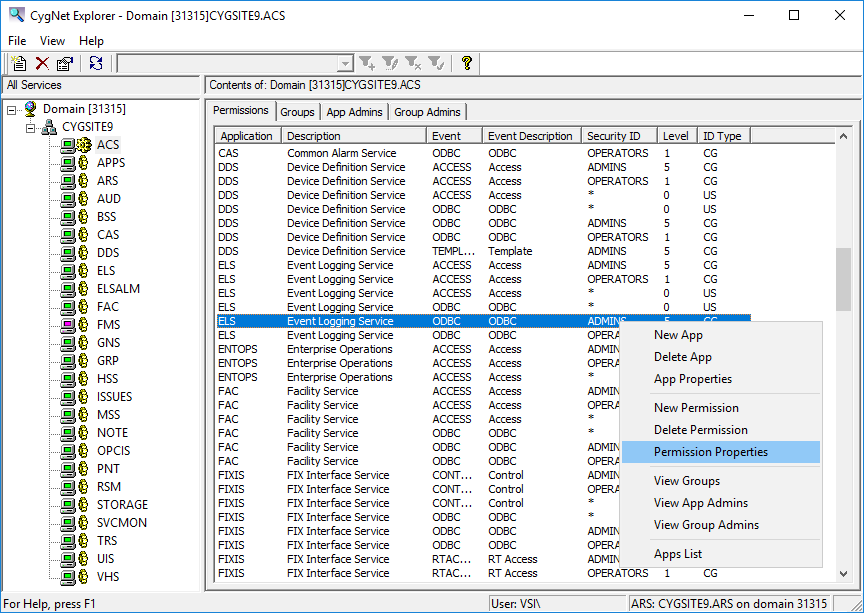Screen dimensions: 864x613
Task: Sort by the Security ID column header
Action: pyautogui.click(x=620, y=136)
